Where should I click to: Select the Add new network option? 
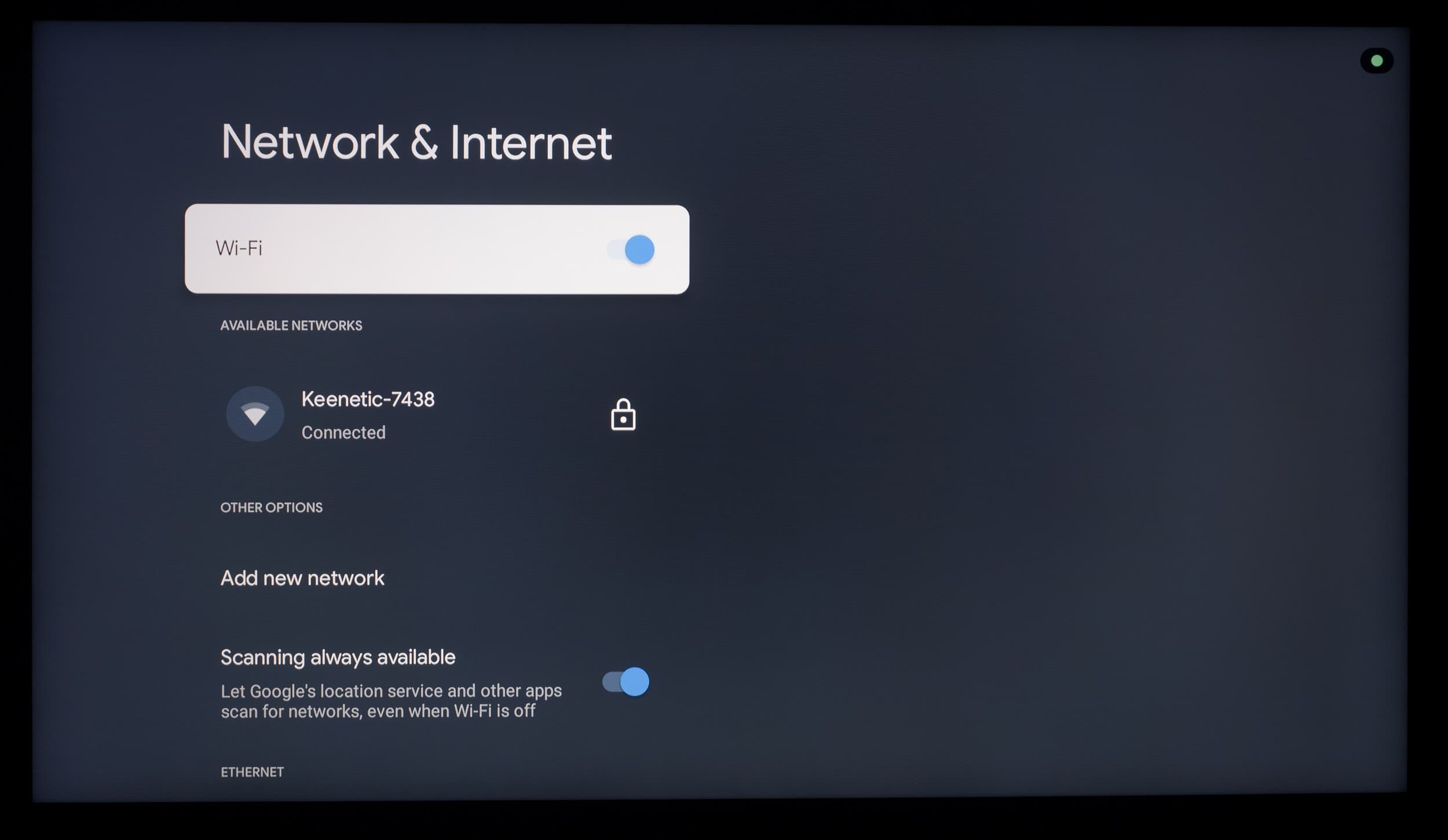302,578
